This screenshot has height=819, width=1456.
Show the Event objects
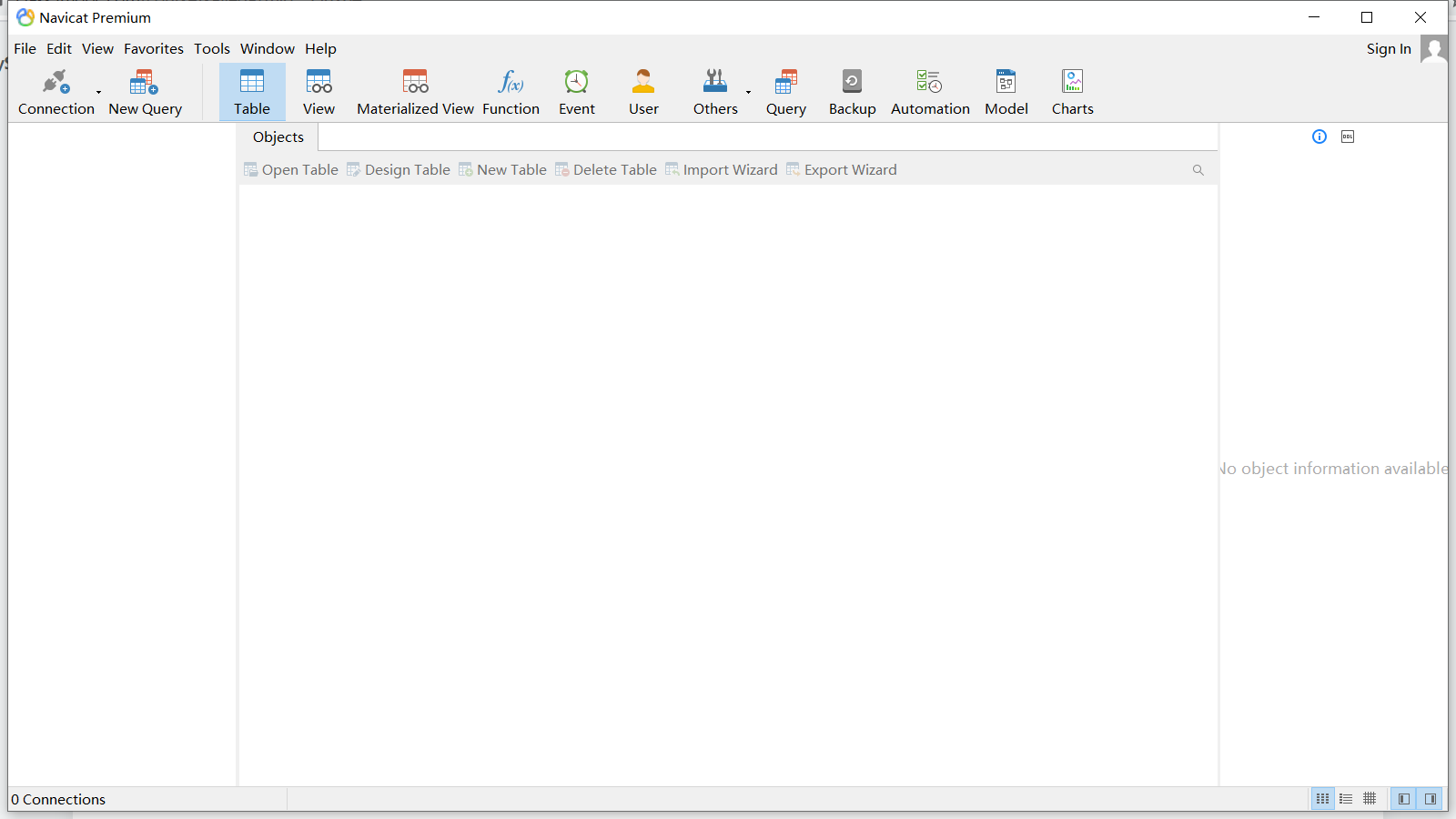tap(577, 92)
